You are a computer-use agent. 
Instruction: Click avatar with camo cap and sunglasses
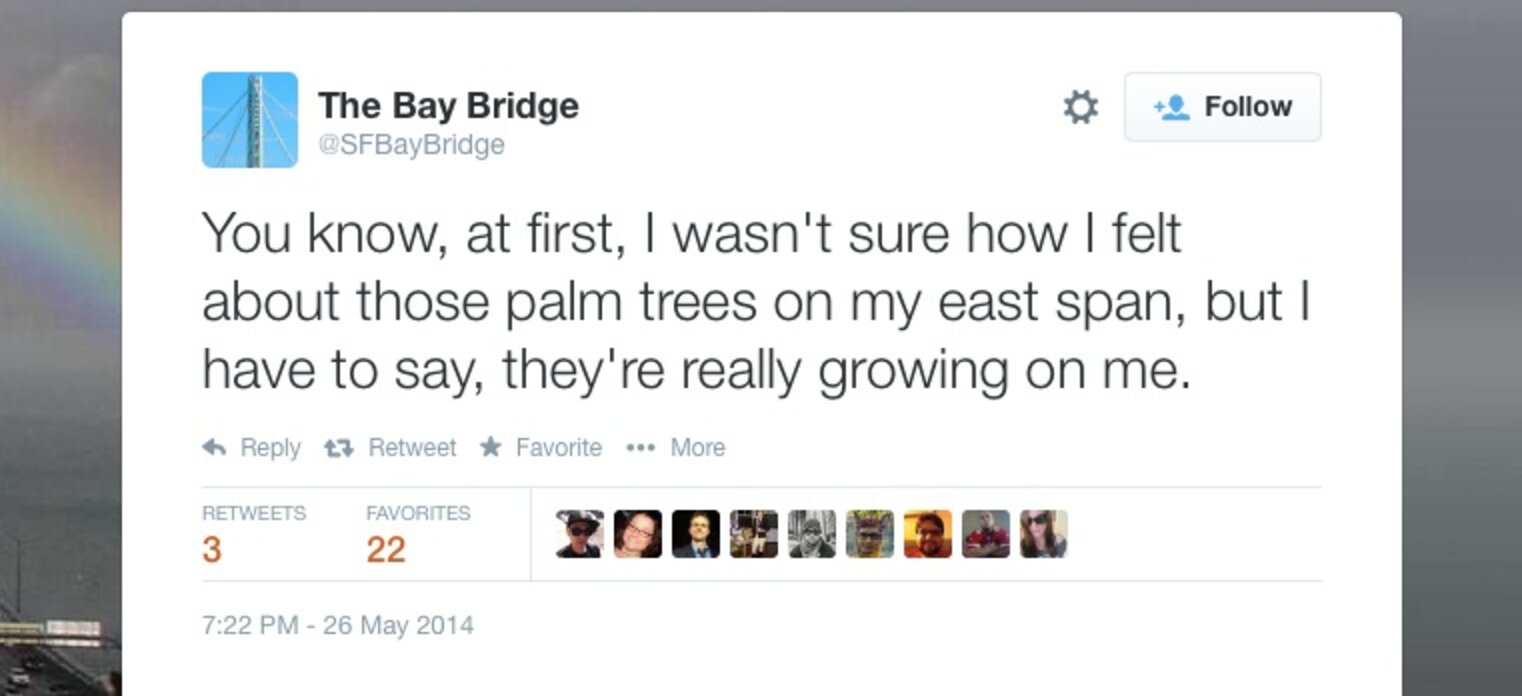pyautogui.click(x=580, y=534)
